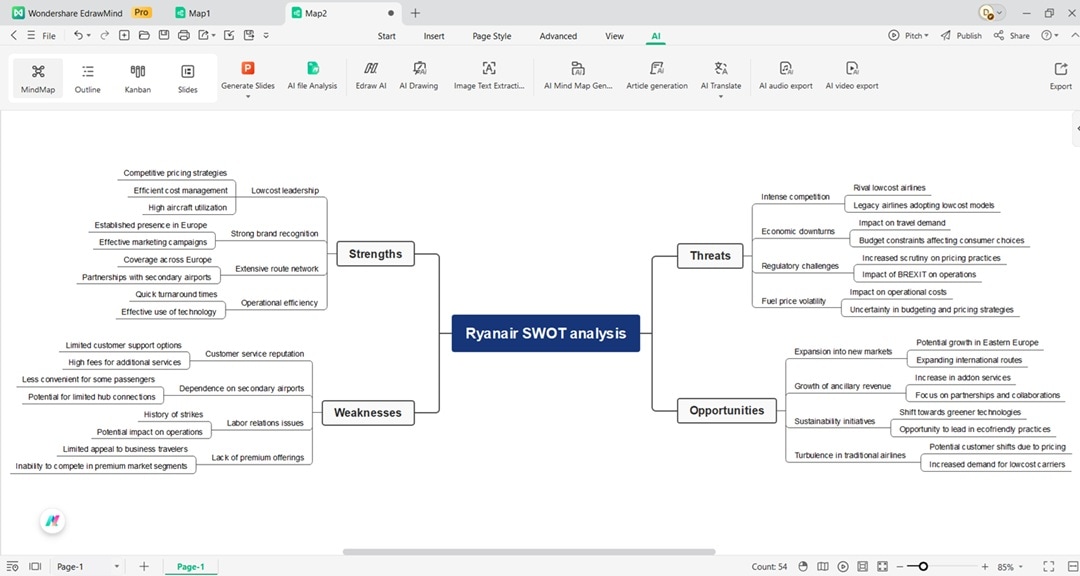Open AI file Analysis tool
This screenshot has width=1080, height=576.
(313, 76)
